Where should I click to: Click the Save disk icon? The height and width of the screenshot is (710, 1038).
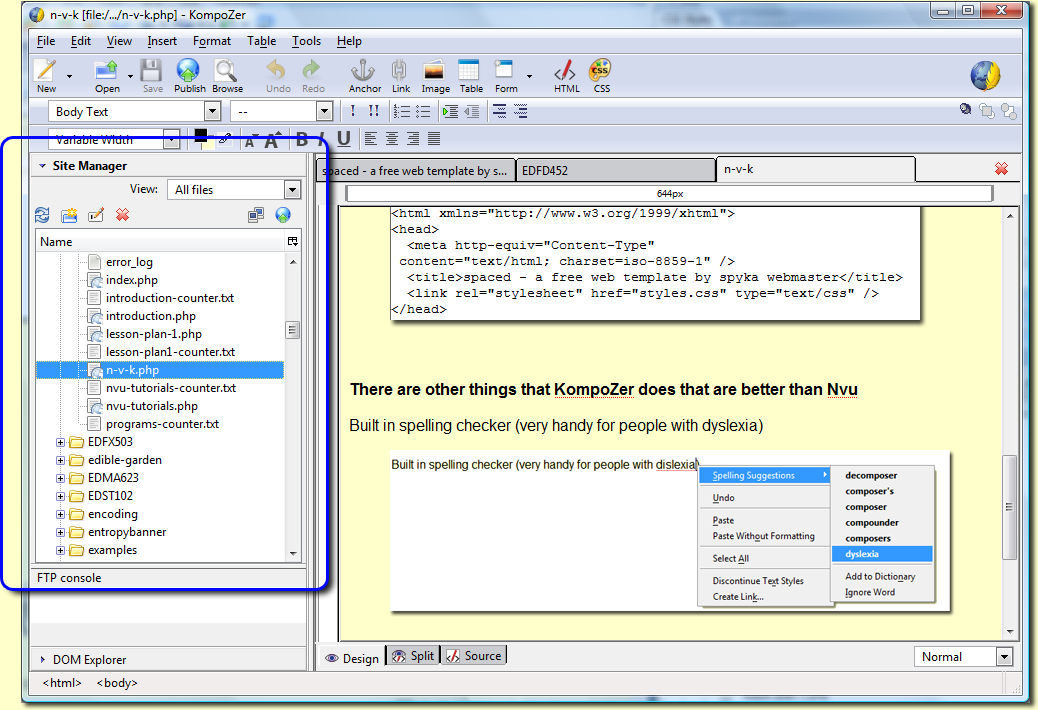coord(152,75)
